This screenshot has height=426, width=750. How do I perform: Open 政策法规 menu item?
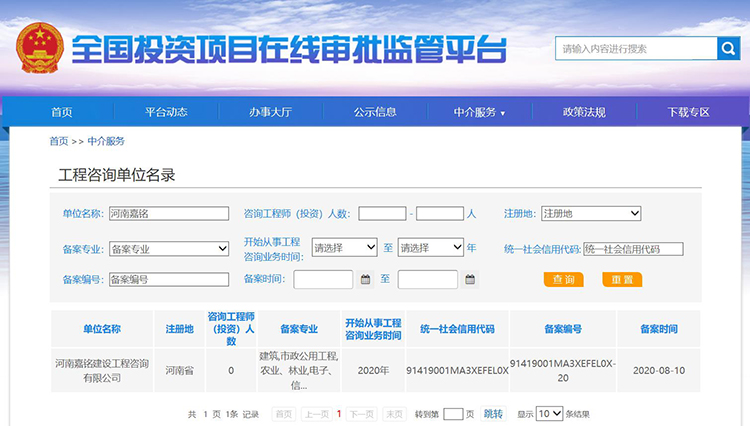(x=584, y=112)
